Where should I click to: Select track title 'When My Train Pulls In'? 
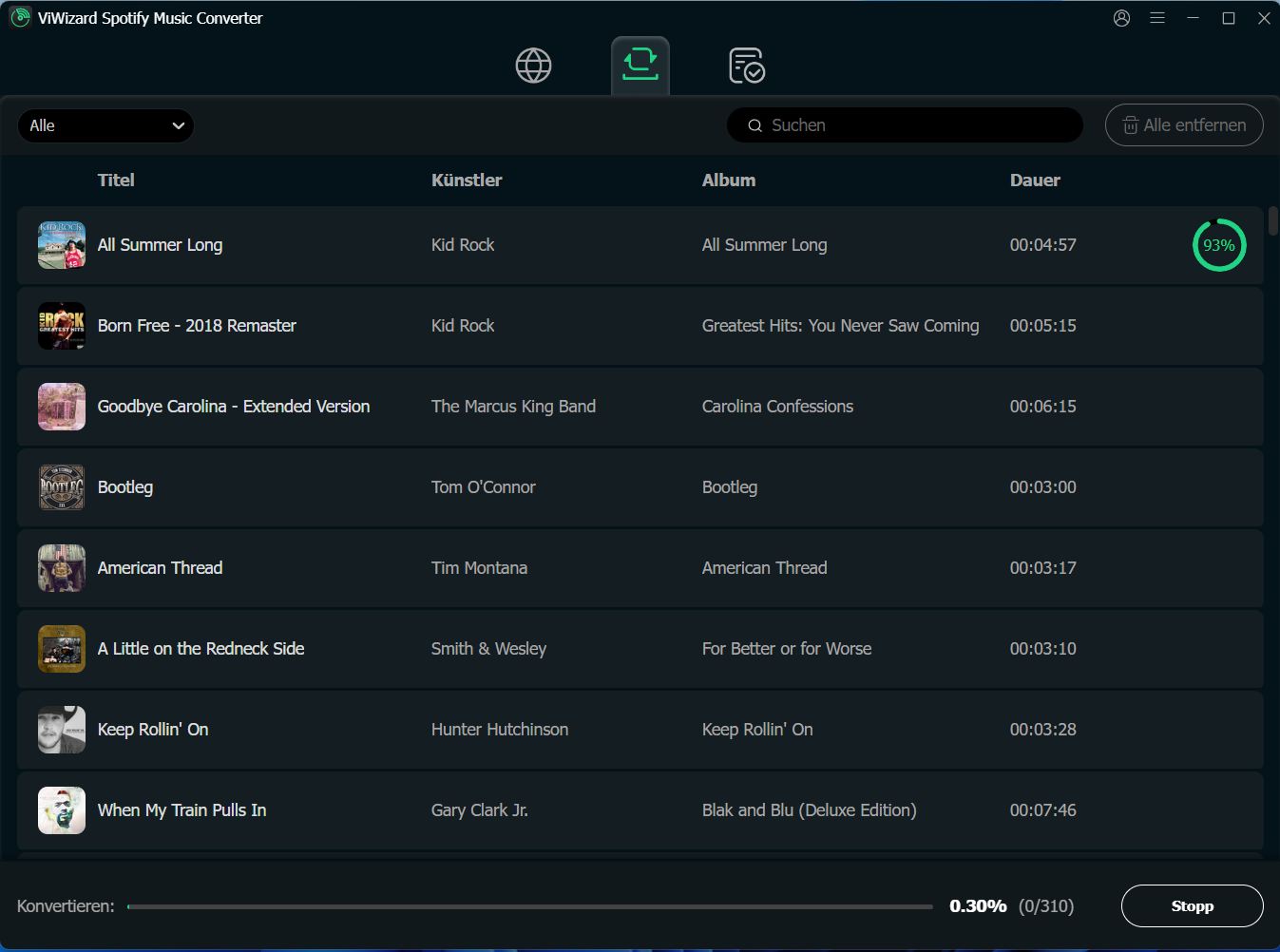(x=181, y=810)
